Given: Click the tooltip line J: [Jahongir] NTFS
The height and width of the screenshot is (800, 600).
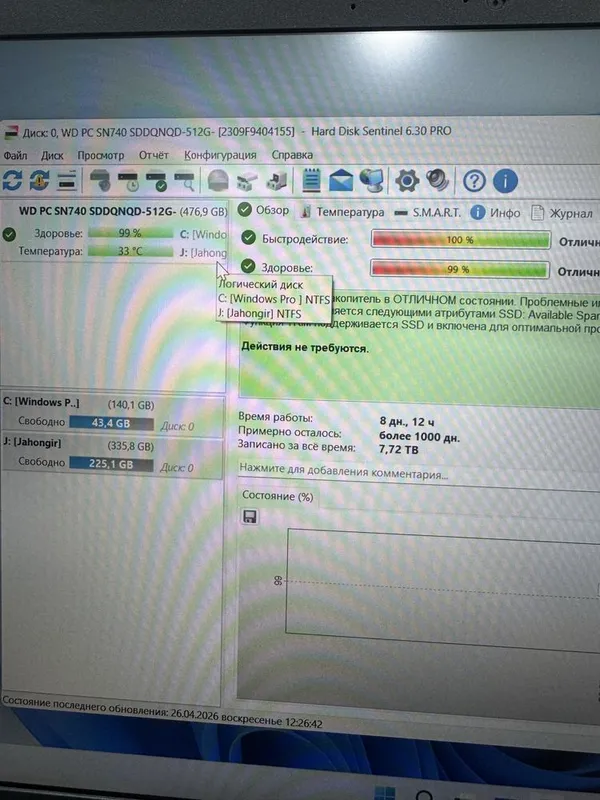Looking at the screenshot, I should (x=260, y=313).
